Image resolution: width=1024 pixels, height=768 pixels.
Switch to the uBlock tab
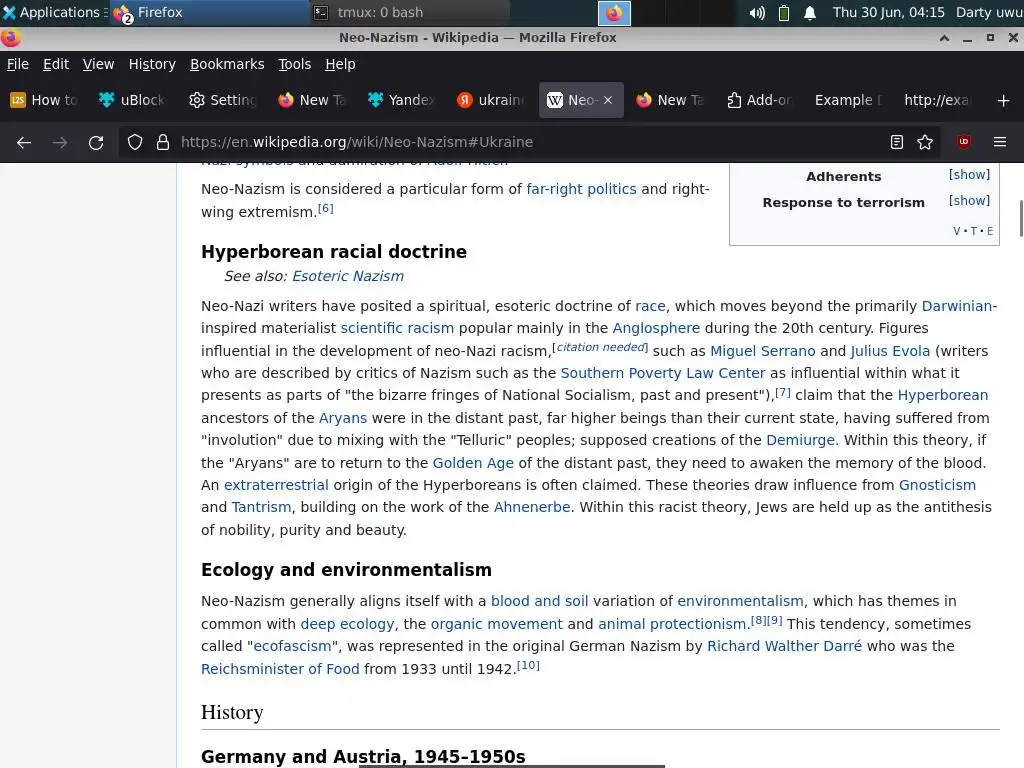[133, 100]
